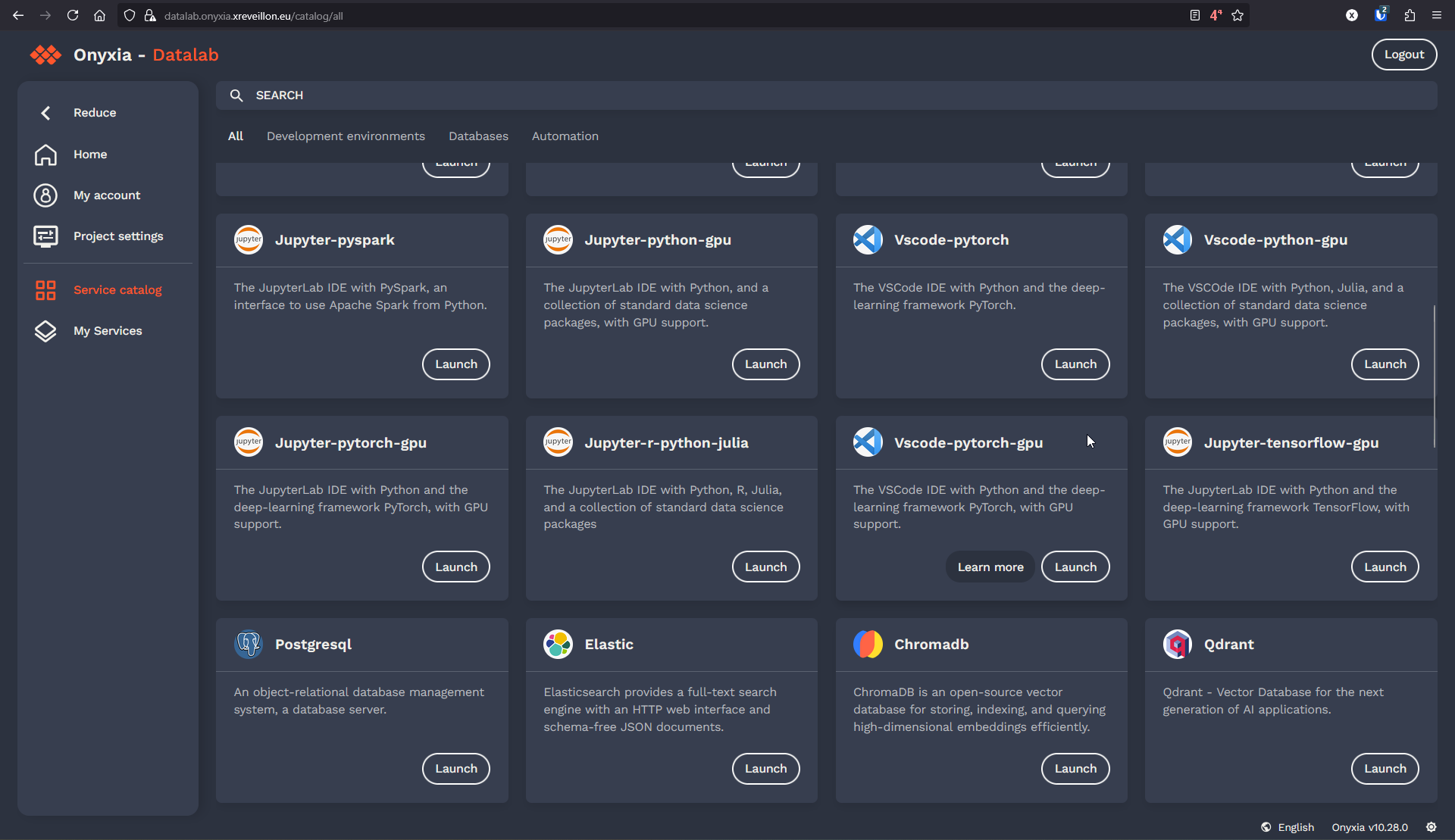Open My Services sidebar icon
1455x840 pixels.
coord(45,331)
